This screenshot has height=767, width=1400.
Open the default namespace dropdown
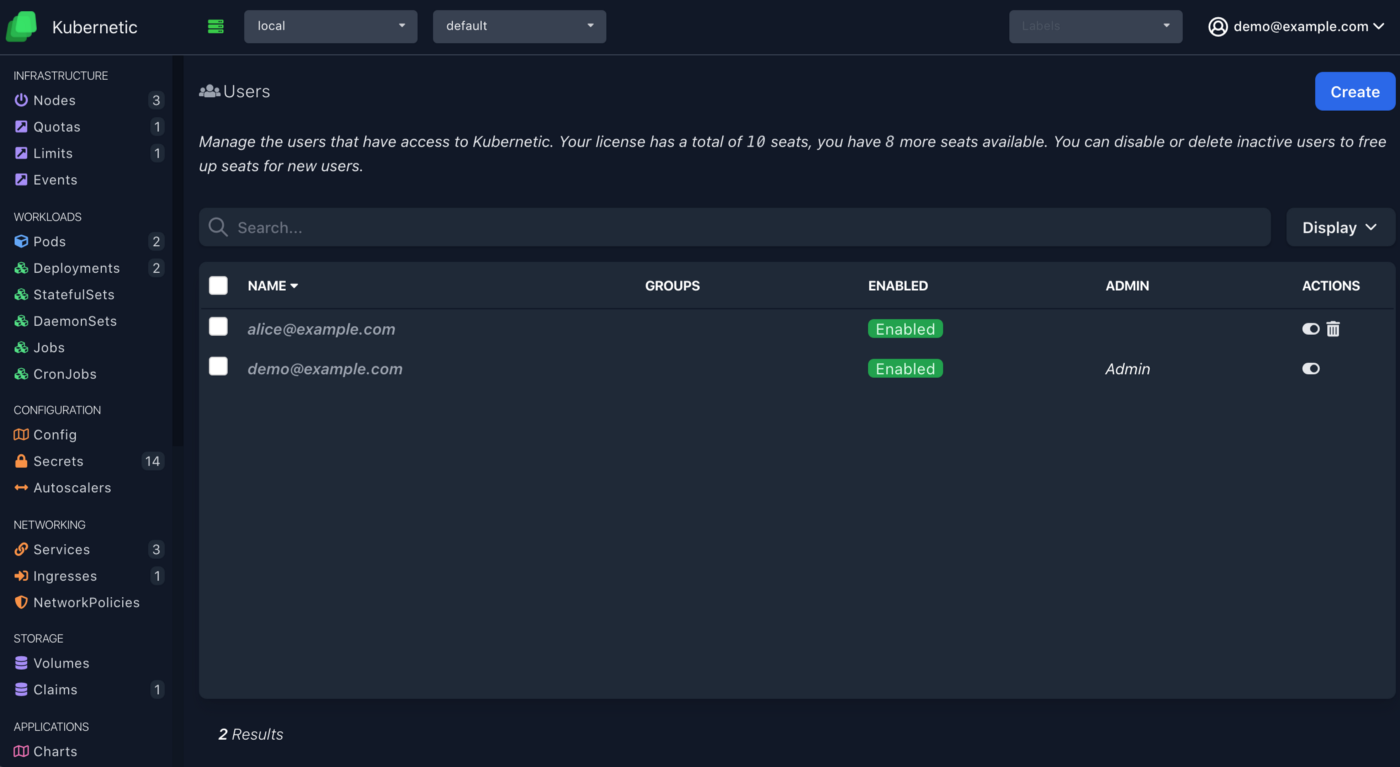click(519, 26)
